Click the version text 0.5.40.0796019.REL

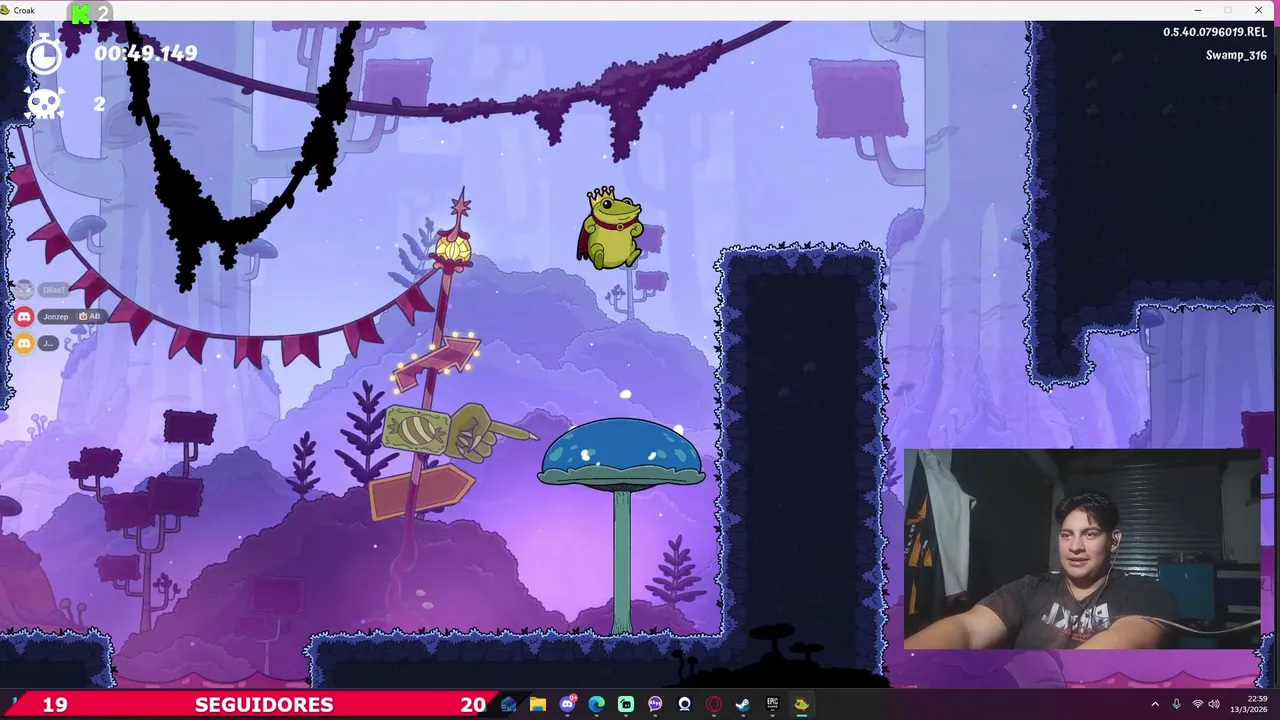pyautogui.click(x=1215, y=32)
